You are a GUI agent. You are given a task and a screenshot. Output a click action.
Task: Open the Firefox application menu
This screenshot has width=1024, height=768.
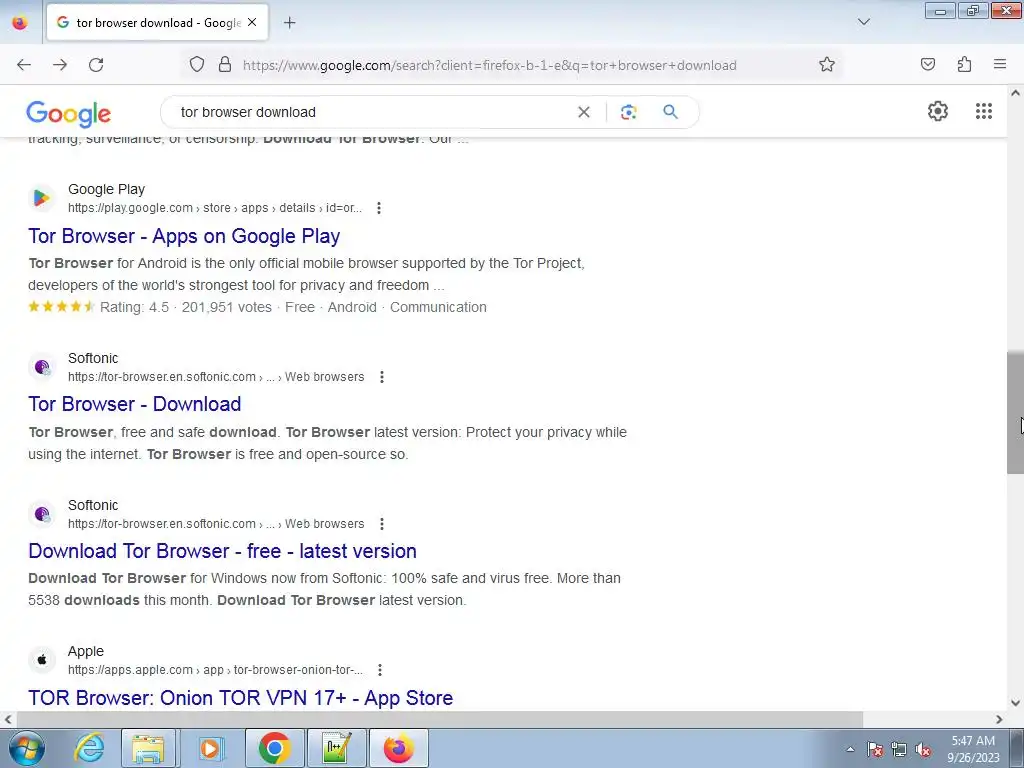[1000, 64]
